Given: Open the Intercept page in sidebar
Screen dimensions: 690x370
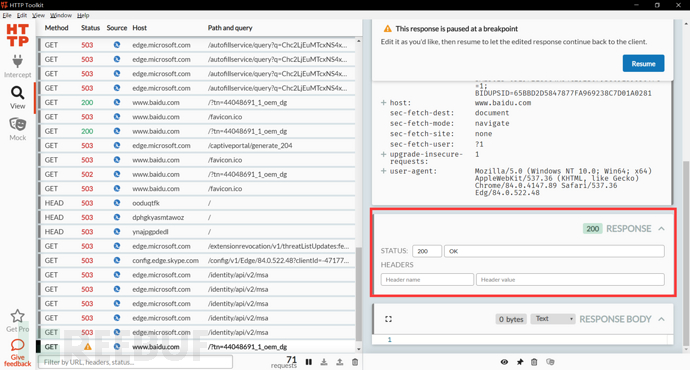Looking at the screenshot, I should point(18,66).
